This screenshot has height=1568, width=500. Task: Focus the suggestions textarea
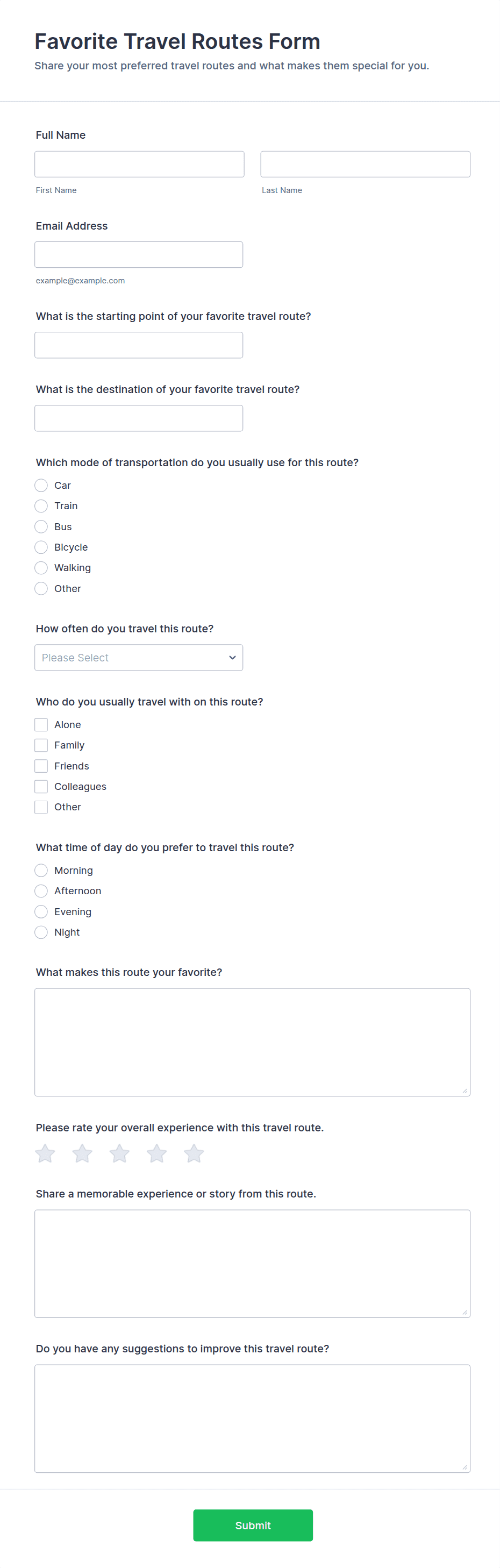coord(253,1419)
